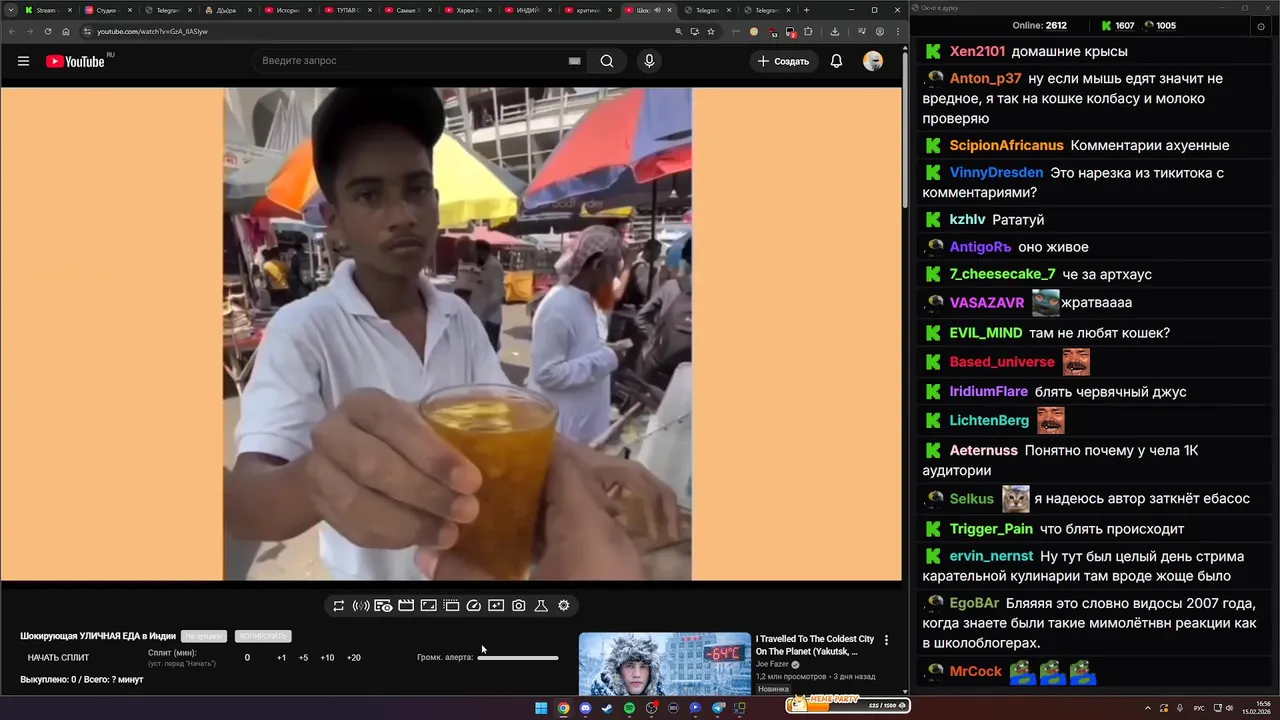Open the gear settings in player toolbar
The width and height of the screenshot is (1280, 720).
(x=564, y=605)
